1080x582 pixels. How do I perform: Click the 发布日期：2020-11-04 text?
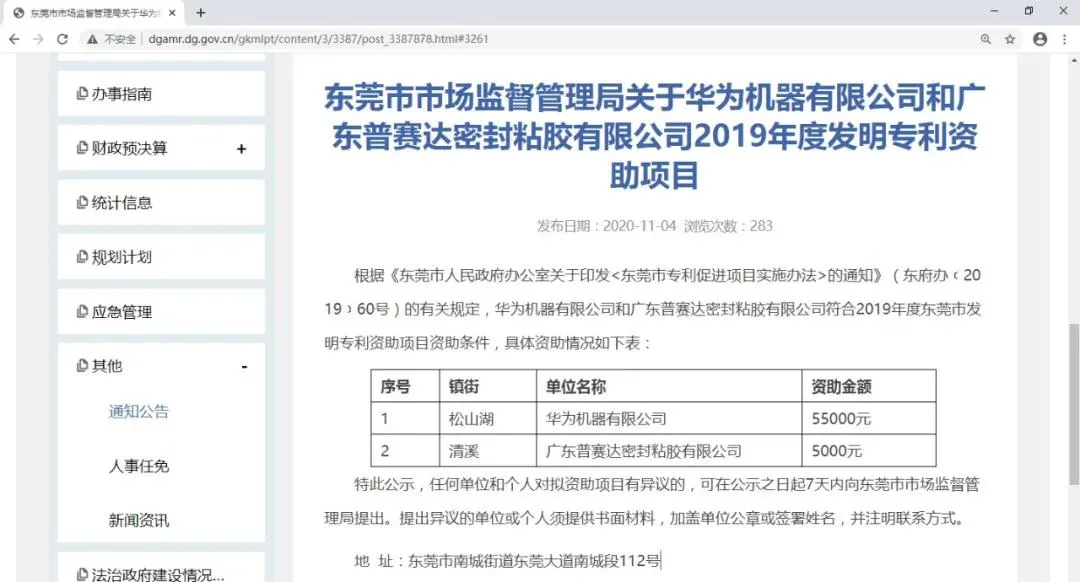(607, 226)
